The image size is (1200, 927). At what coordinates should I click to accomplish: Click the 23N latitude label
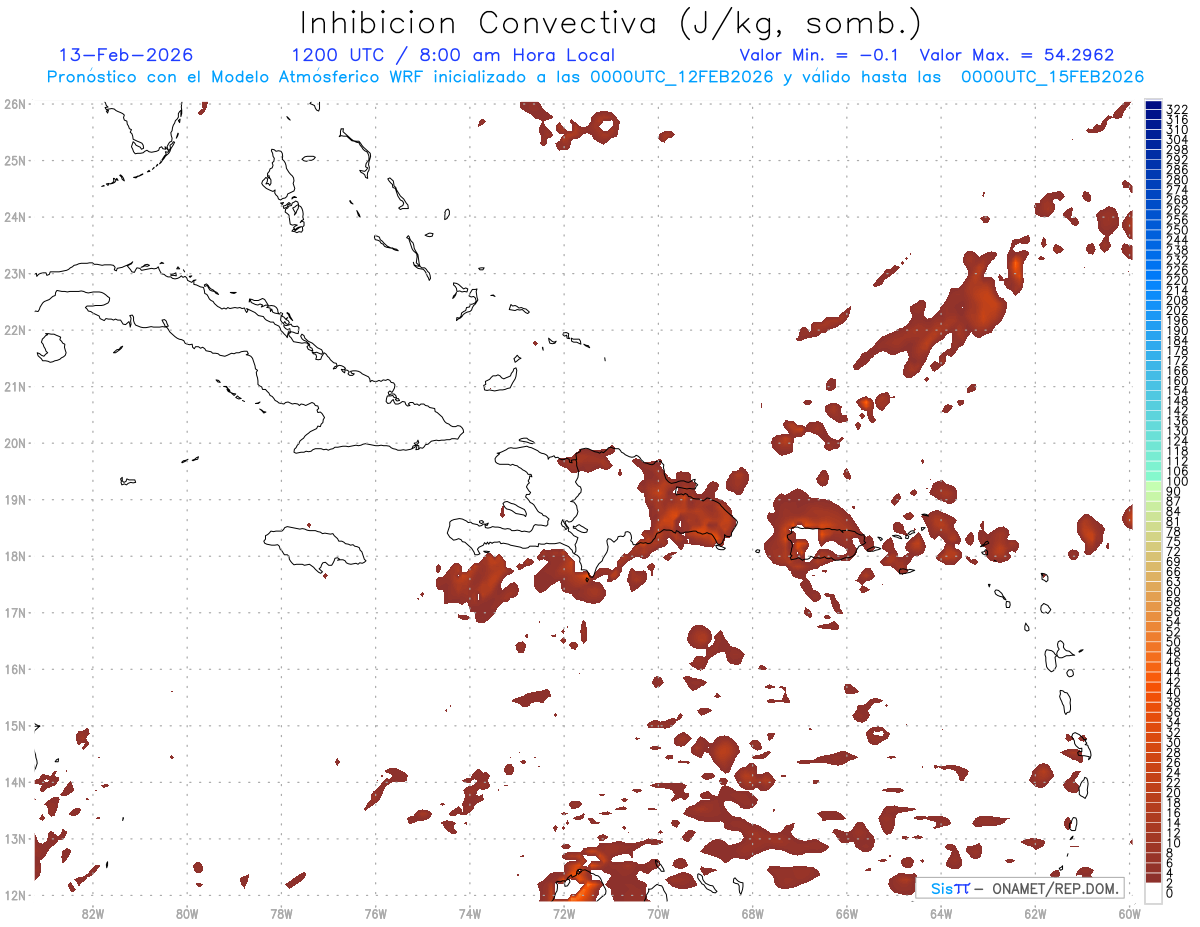15,273
